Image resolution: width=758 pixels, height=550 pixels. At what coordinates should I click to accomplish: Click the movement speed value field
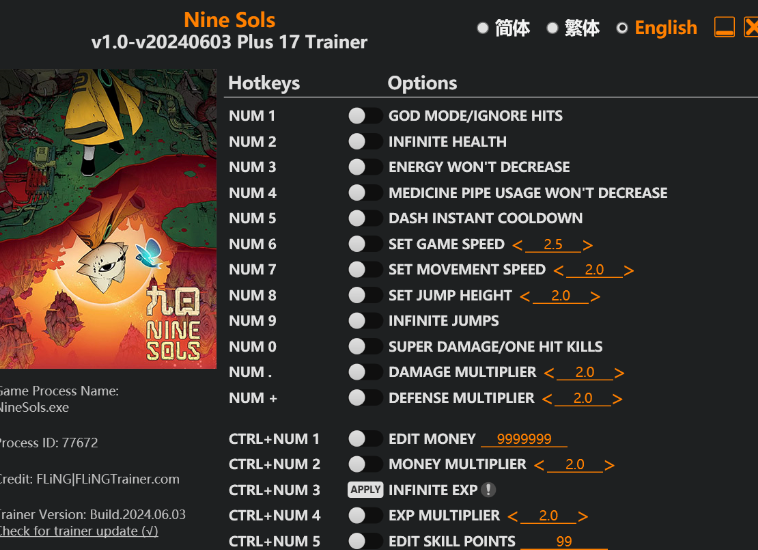(x=594, y=270)
